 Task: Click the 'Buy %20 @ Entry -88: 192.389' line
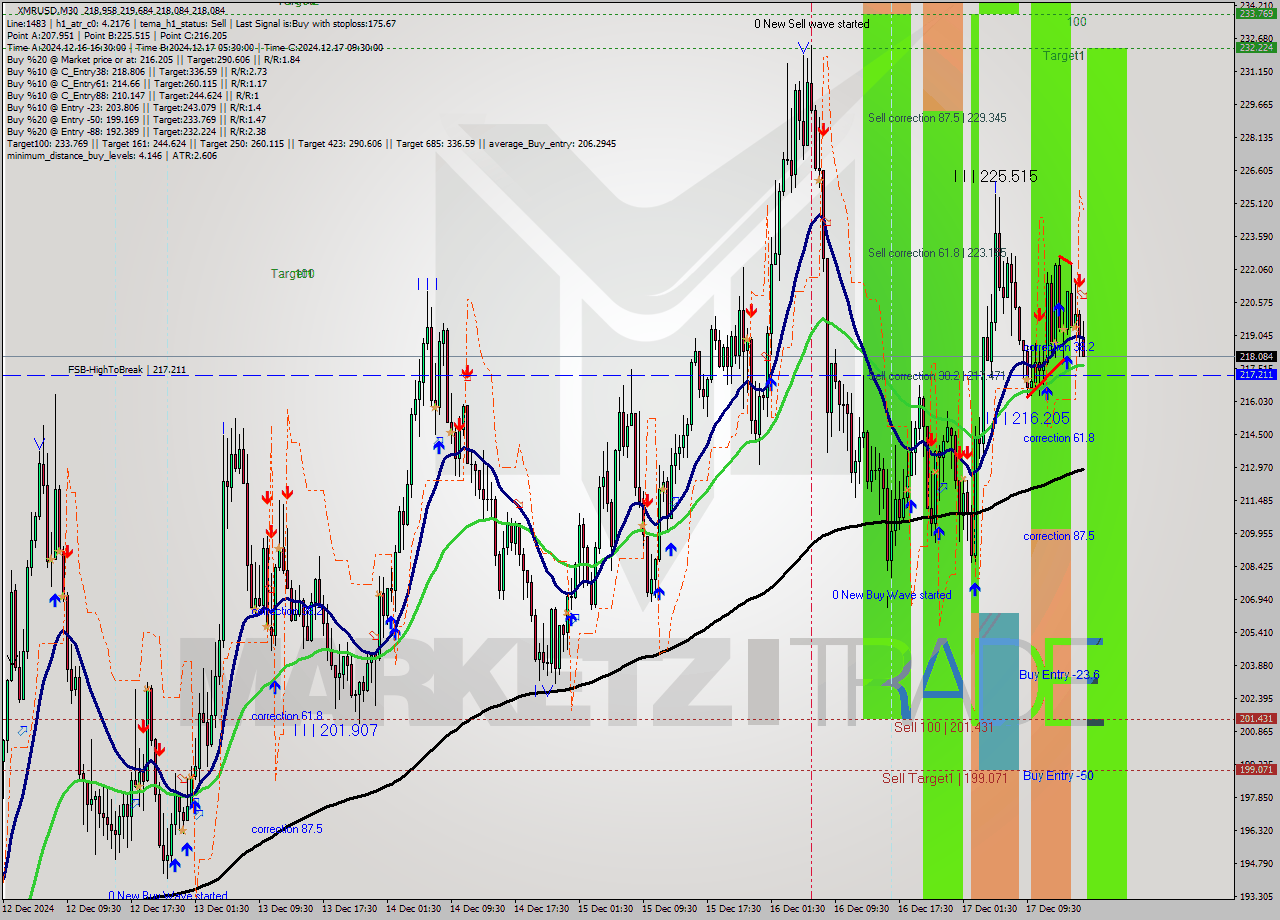[136, 131]
